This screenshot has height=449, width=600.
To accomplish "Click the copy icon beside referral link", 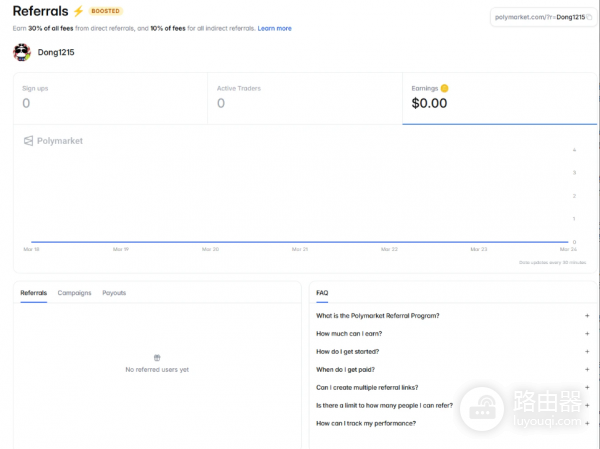I will [x=589, y=17].
